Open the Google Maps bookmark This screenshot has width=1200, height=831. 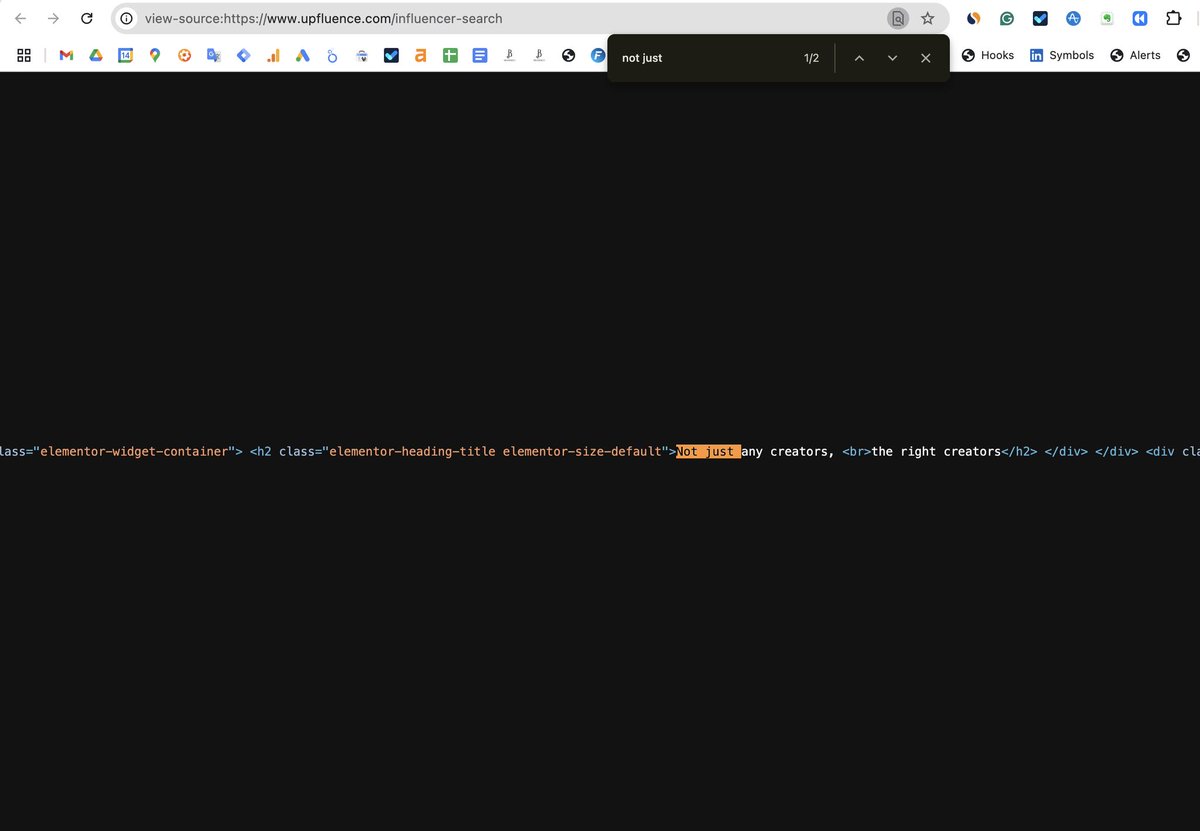tap(155, 55)
